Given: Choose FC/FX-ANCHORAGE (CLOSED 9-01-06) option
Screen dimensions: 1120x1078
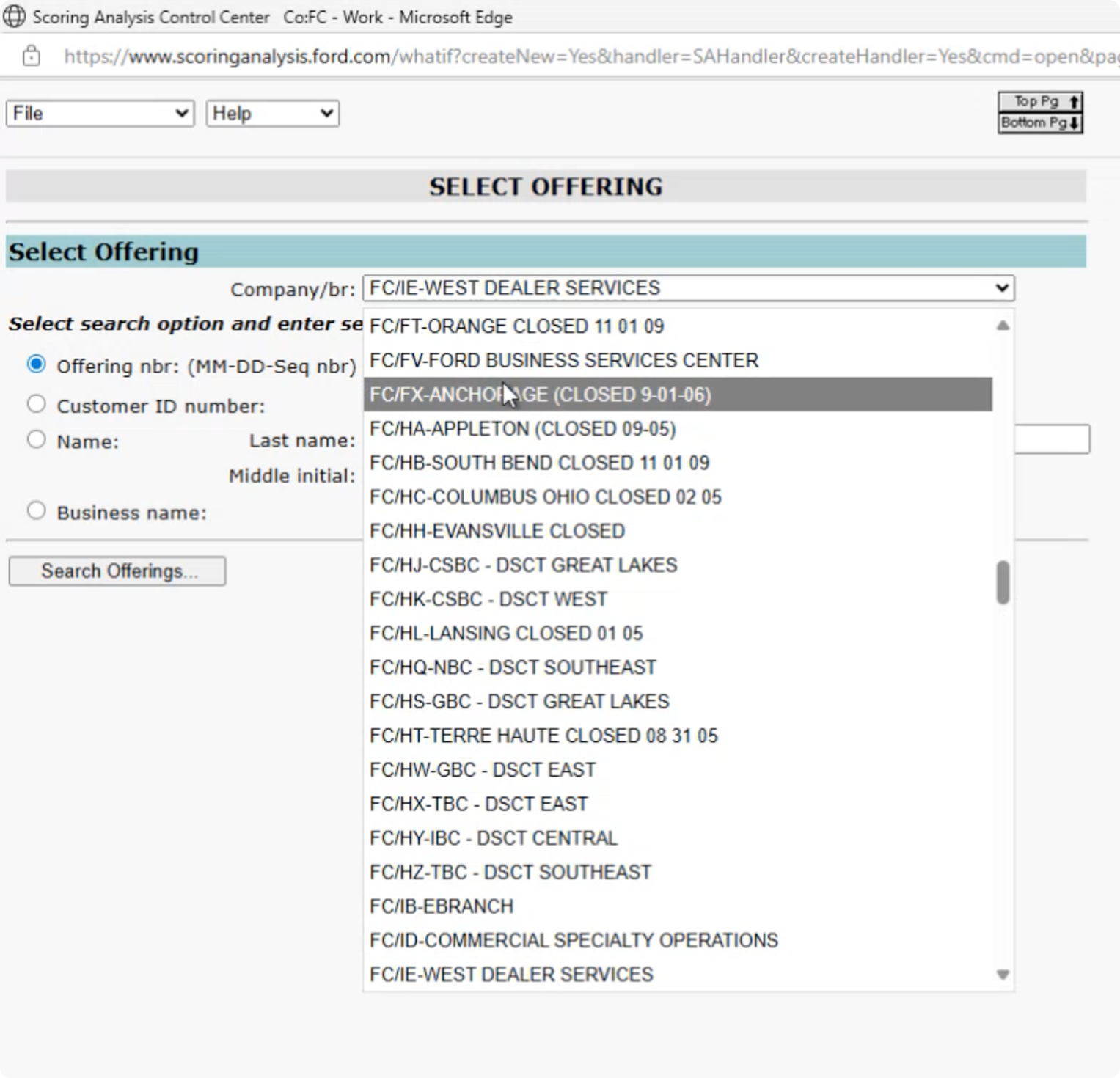Looking at the screenshot, I should tap(678, 395).
